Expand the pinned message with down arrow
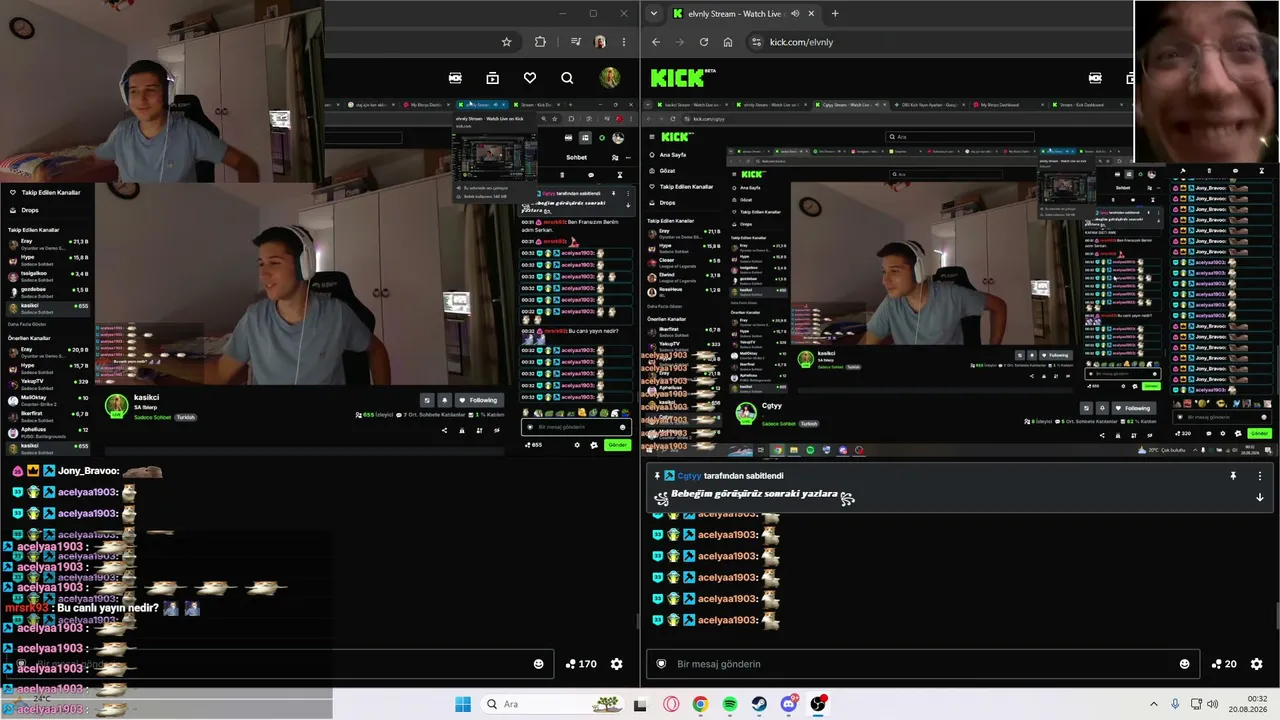This screenshot has height=720, width=1280. [1259, 497]
